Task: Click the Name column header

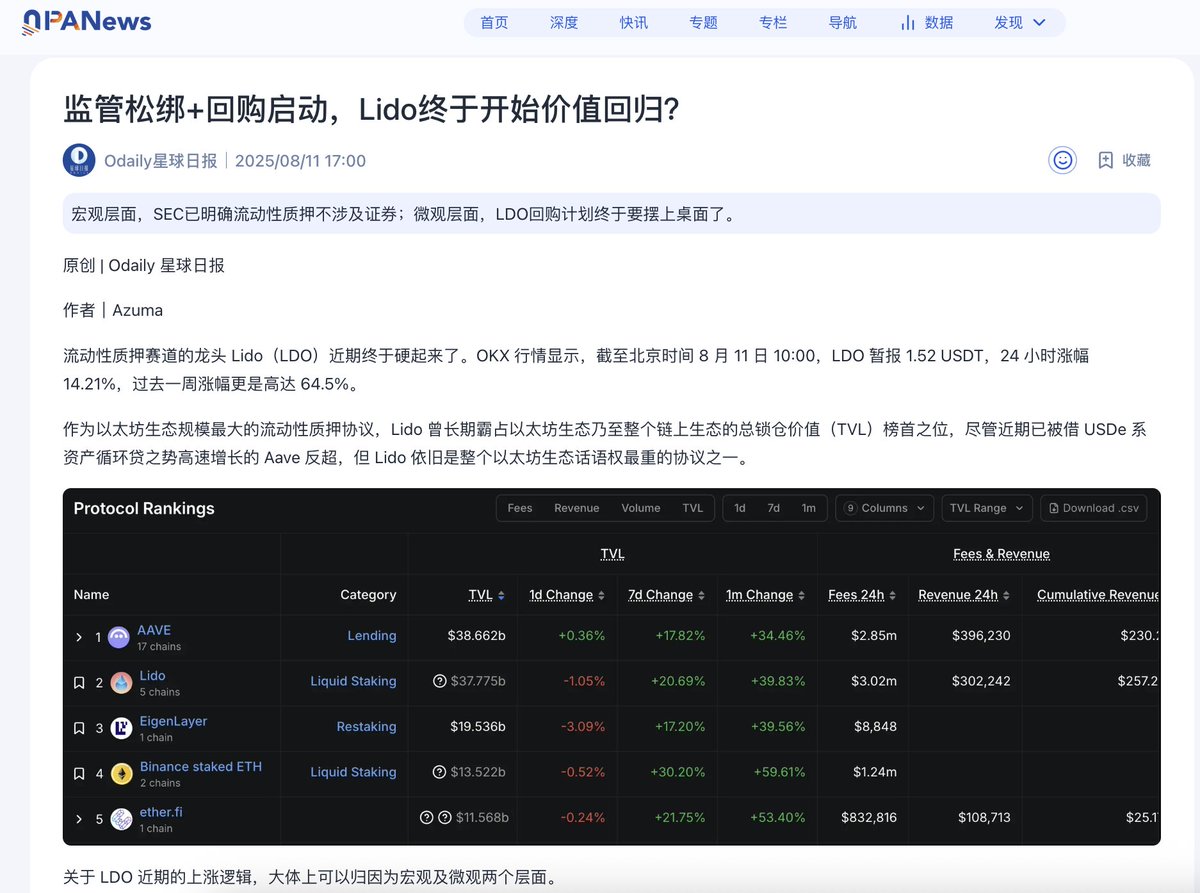Action: point(91,595)
